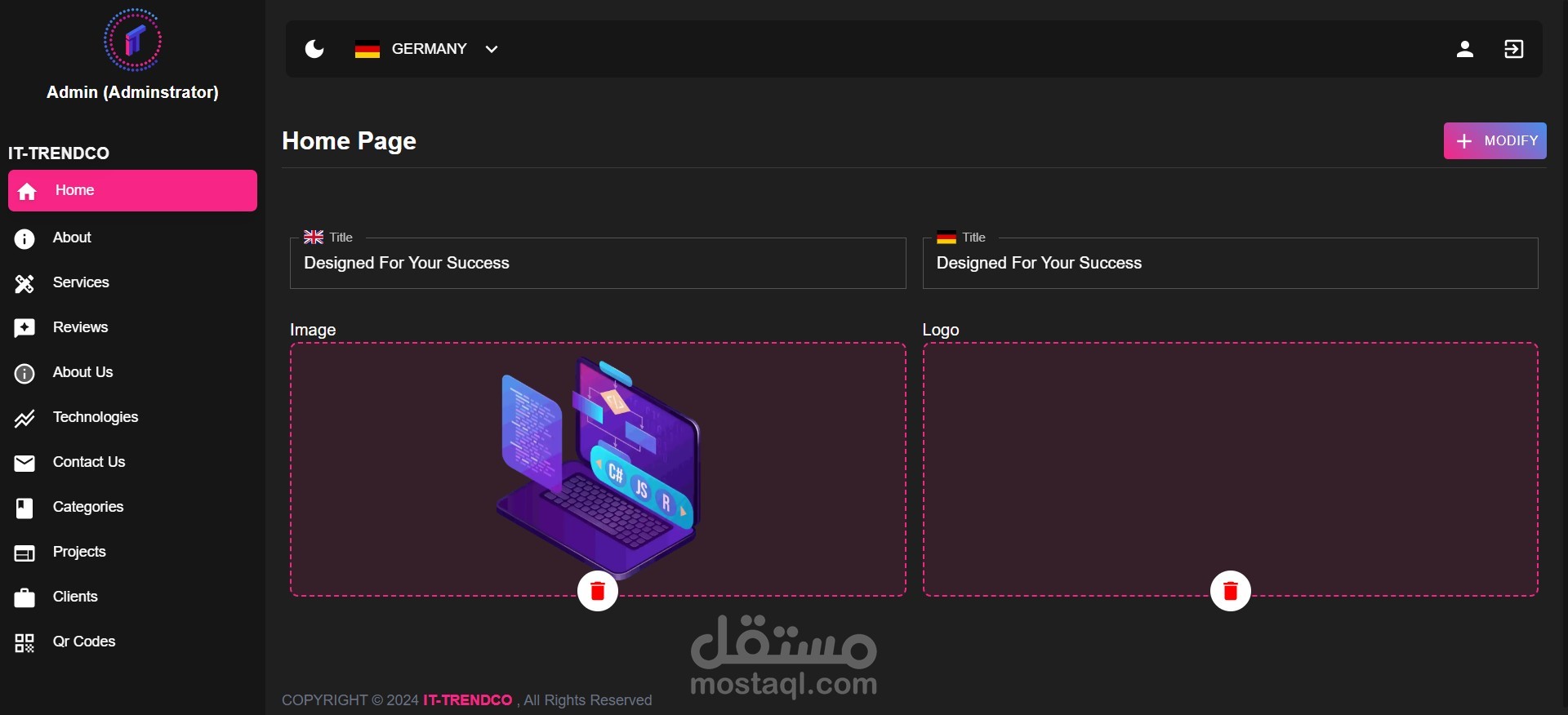Click the IT-TRENDCO sidebar section heading

[59, 153]
